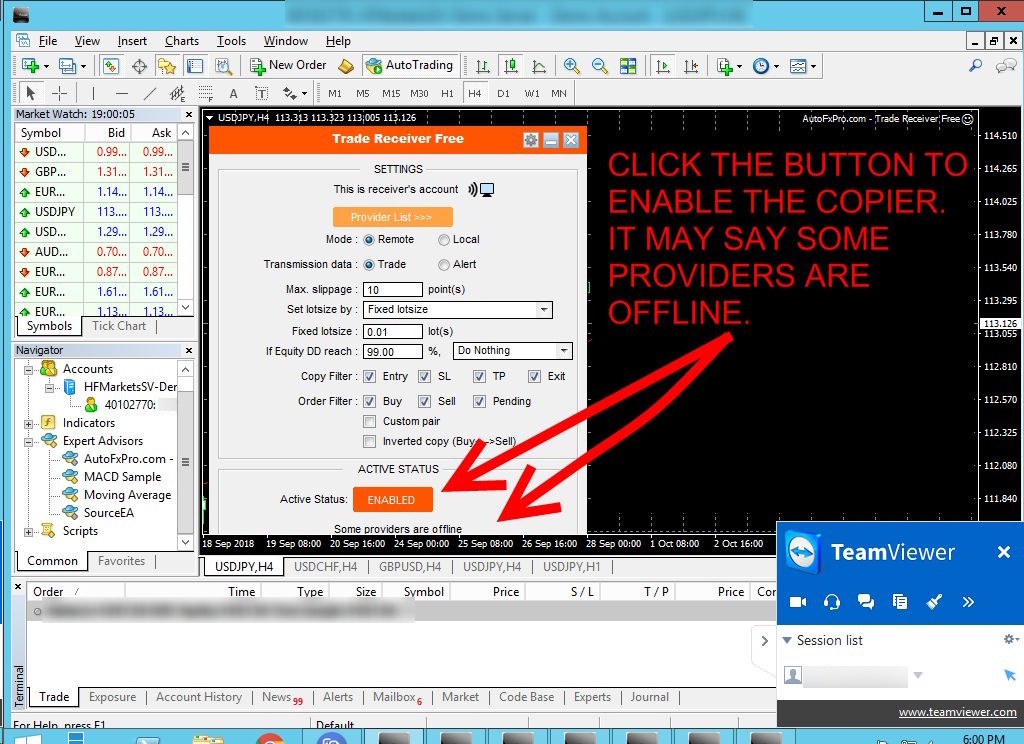Select the text label drawing tool
The height and width of the screenshot is (744, 1024).
pos(234,93)
